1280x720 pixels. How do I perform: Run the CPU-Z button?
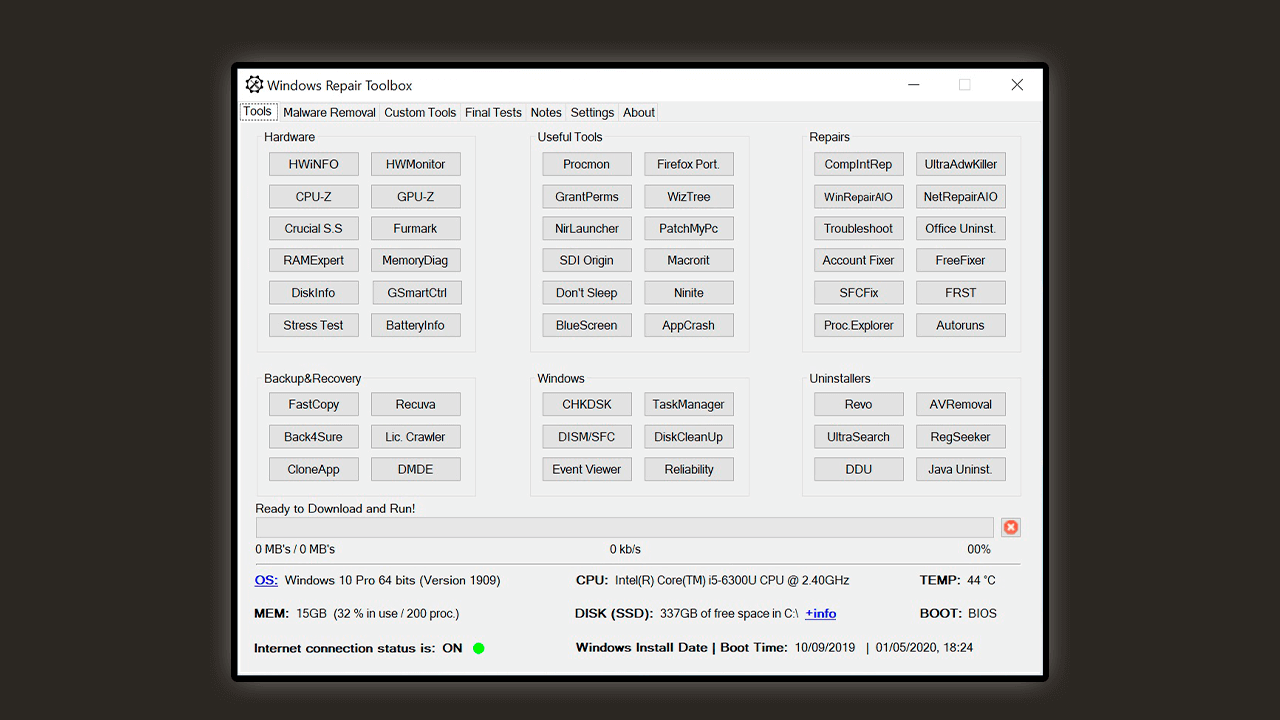pyautogui.click(x=314, y=197)
